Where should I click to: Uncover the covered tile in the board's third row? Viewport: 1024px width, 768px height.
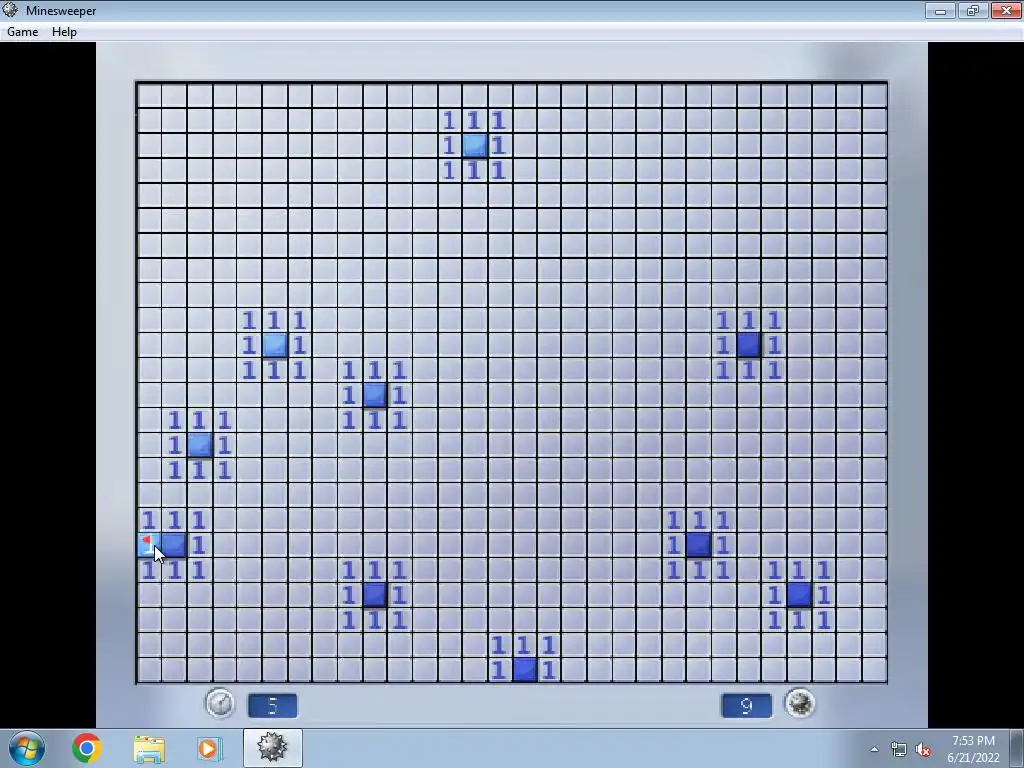(x=475, y=146)
